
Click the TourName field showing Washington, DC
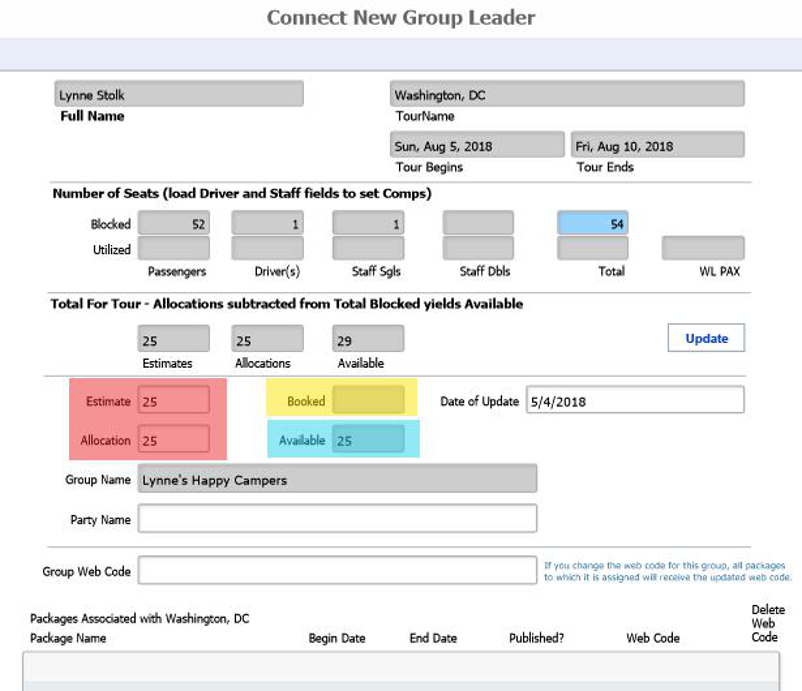click(x=567, y=95)
